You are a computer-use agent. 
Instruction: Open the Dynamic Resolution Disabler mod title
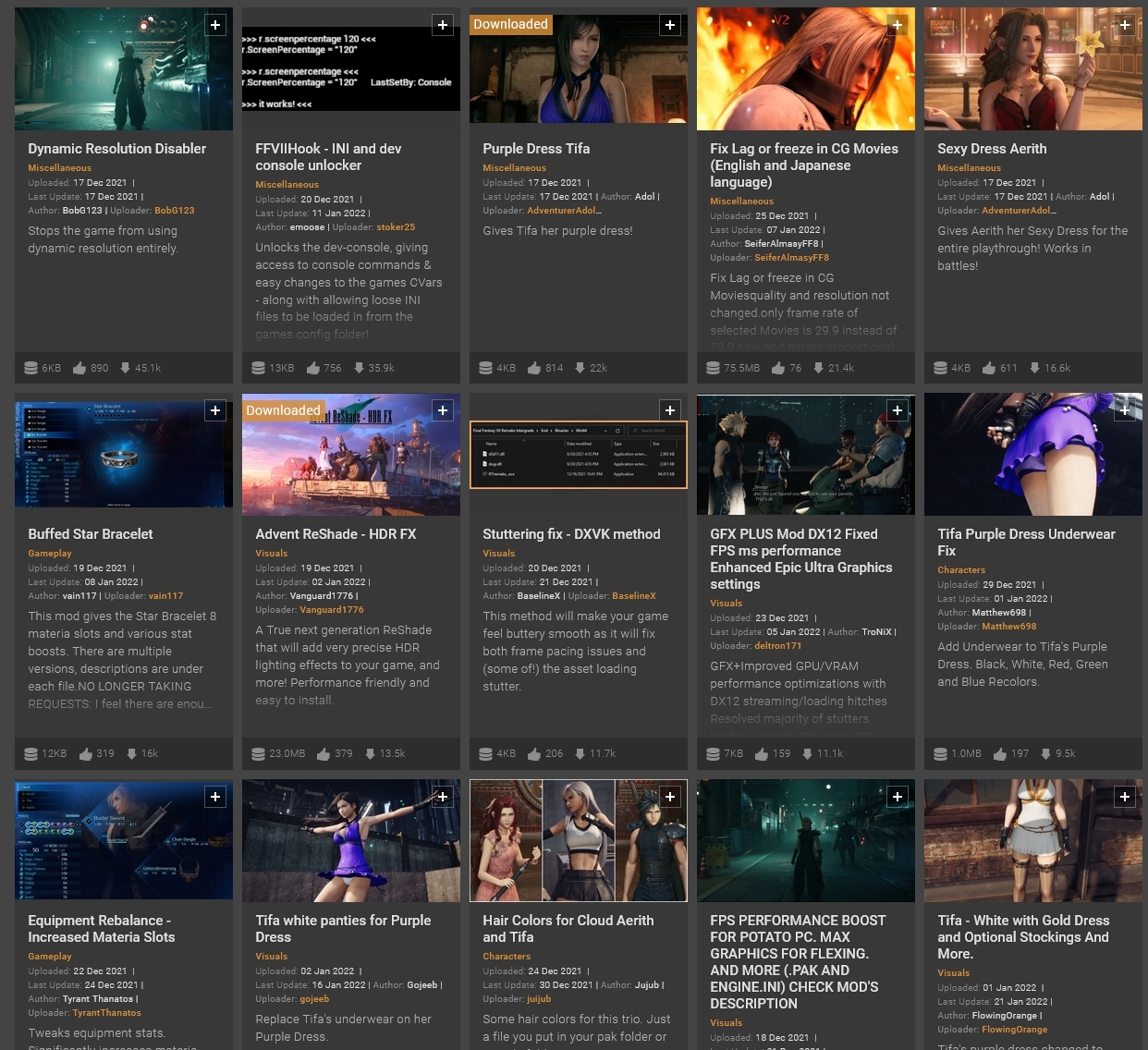[117, 149]
